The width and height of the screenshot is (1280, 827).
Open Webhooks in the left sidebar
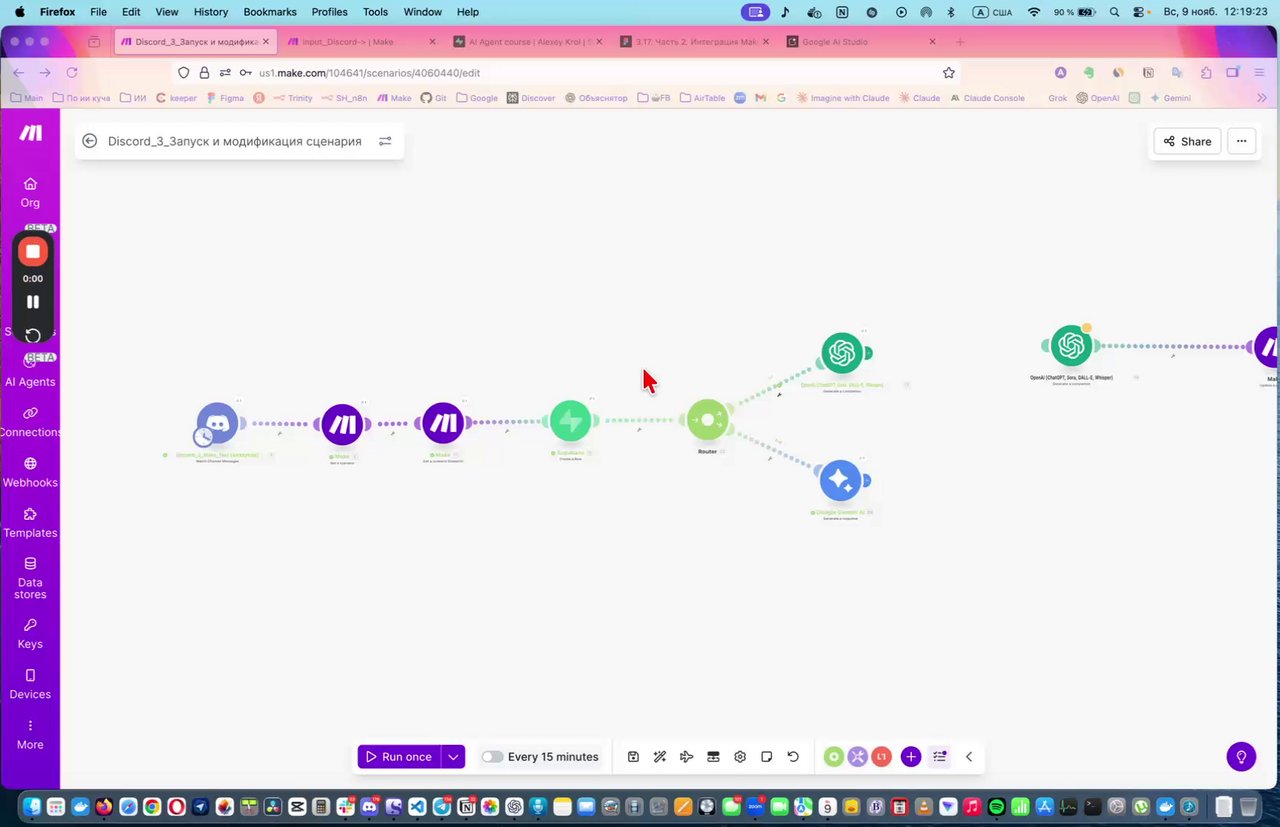[x=30, y=472]
